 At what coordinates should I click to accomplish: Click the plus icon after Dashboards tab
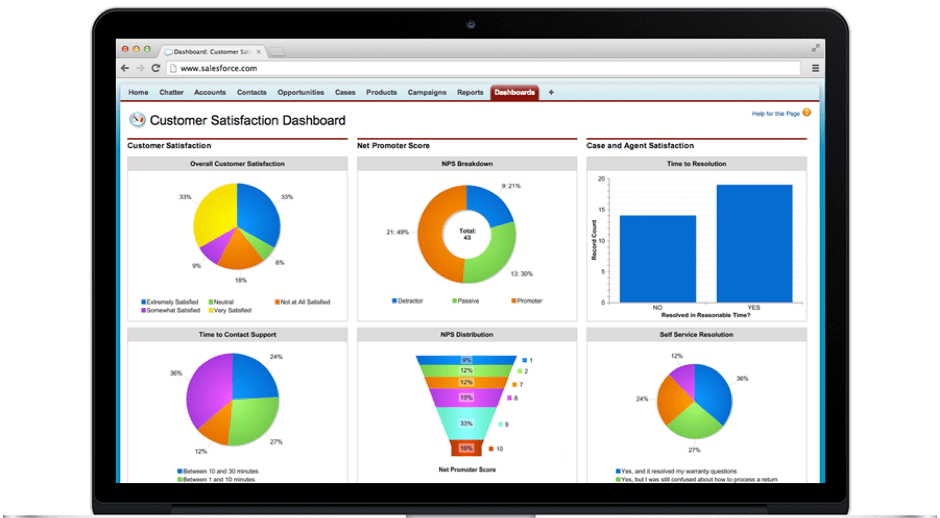coord(551,92)
